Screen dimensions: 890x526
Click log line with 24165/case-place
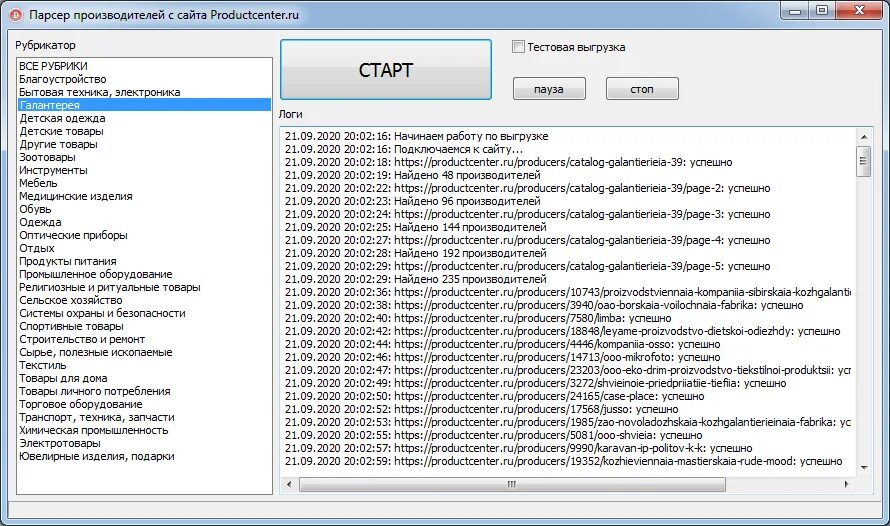(494, 397)
